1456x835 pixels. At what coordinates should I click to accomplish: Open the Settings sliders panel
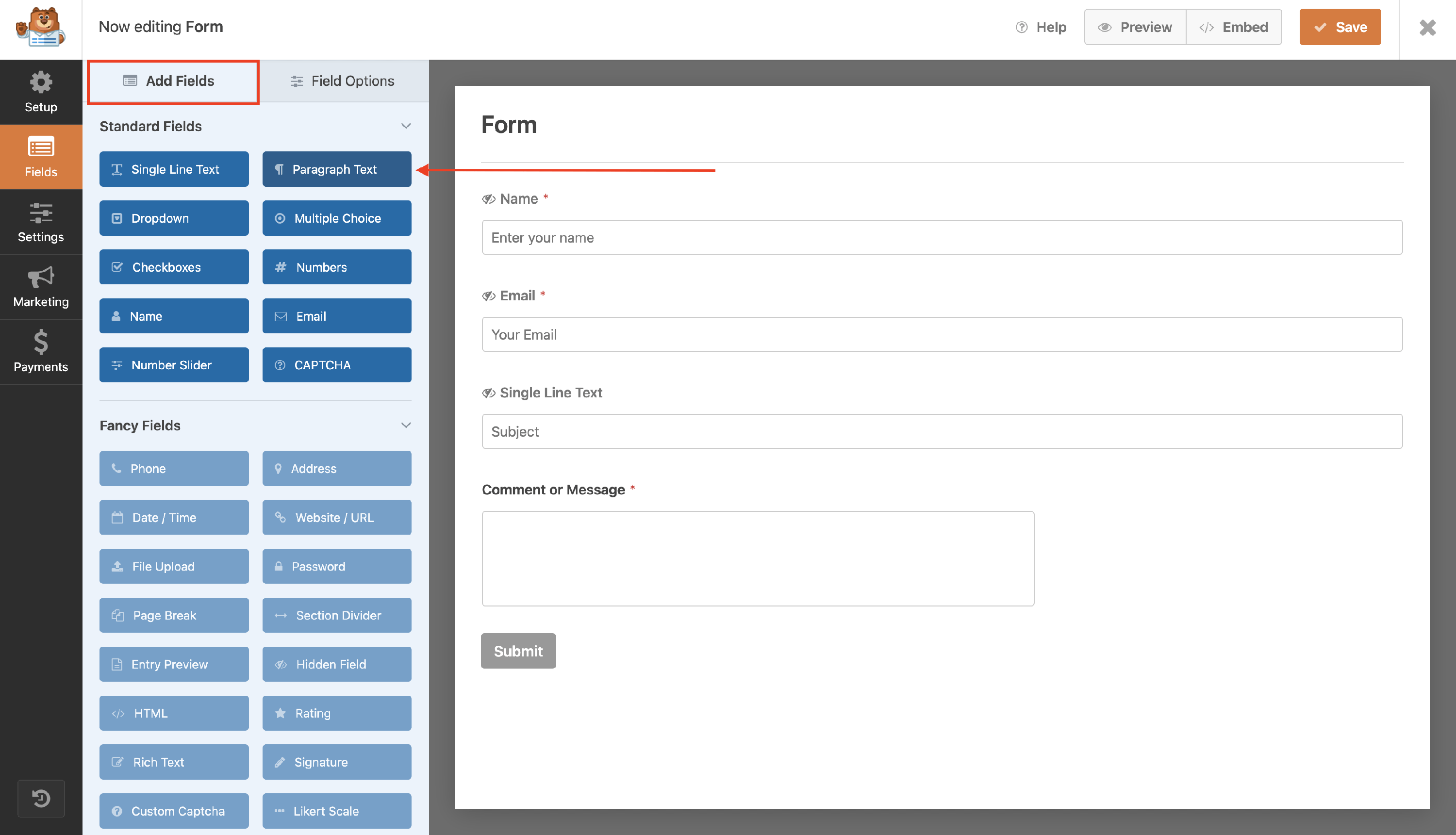(x=41, y=222)
